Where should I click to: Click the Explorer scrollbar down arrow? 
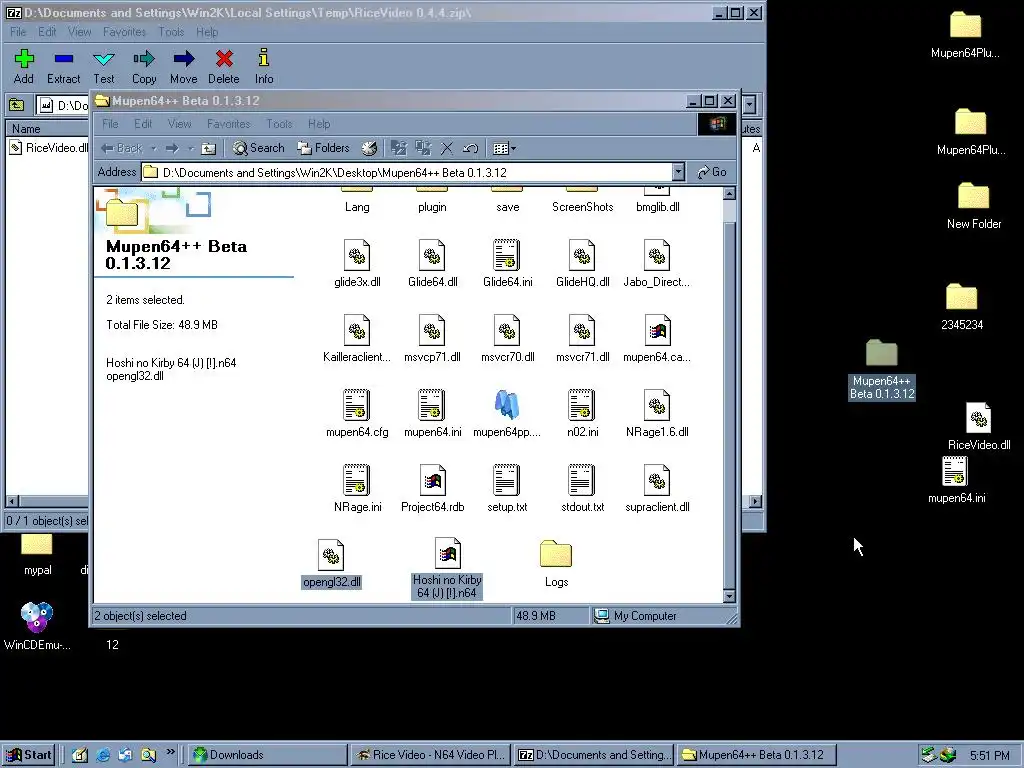tap(729, 596)
